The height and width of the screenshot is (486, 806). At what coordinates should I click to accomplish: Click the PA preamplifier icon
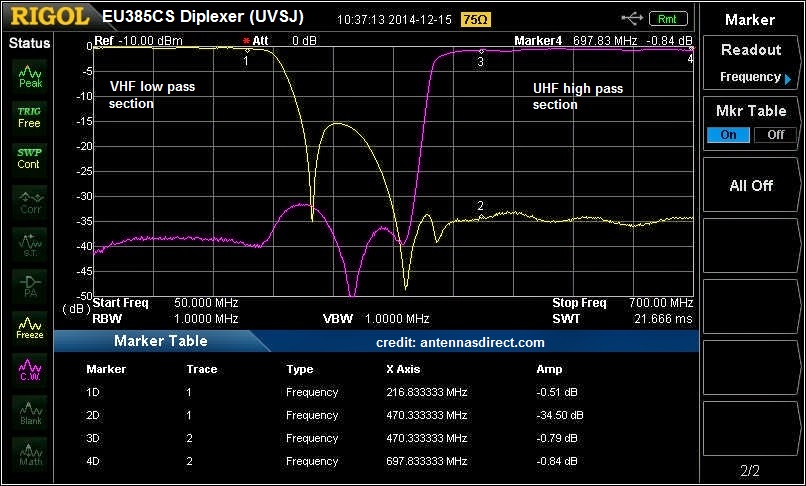pos(30,287)
